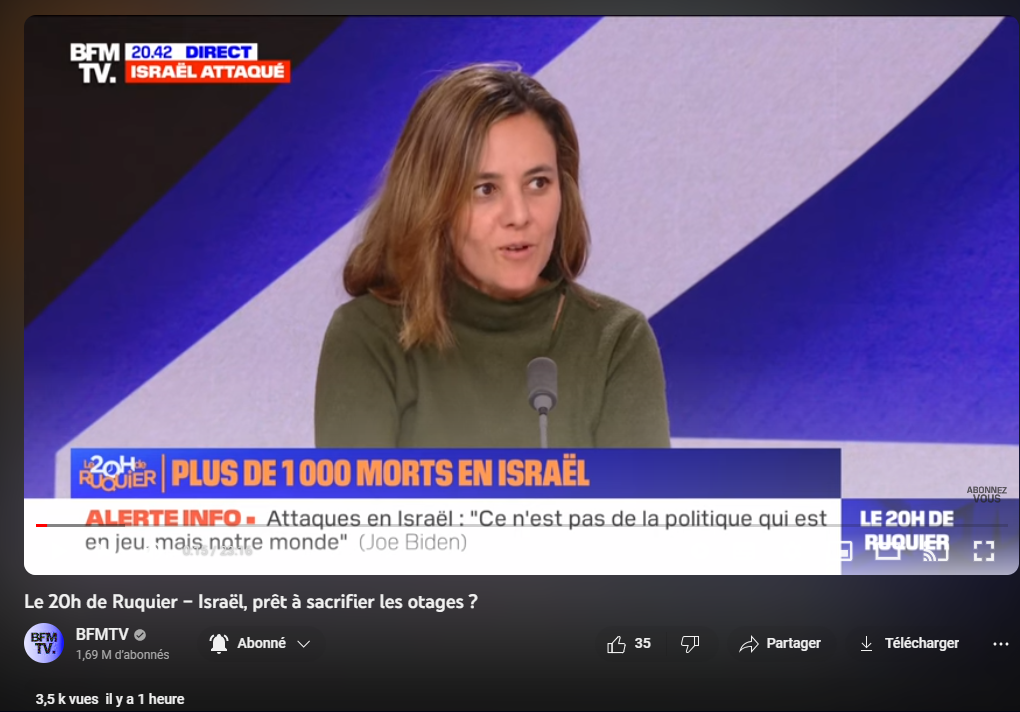The image size is (1020, 712).
Task: Click the verified badge next to BFMTV
Action: pos(140,635)
